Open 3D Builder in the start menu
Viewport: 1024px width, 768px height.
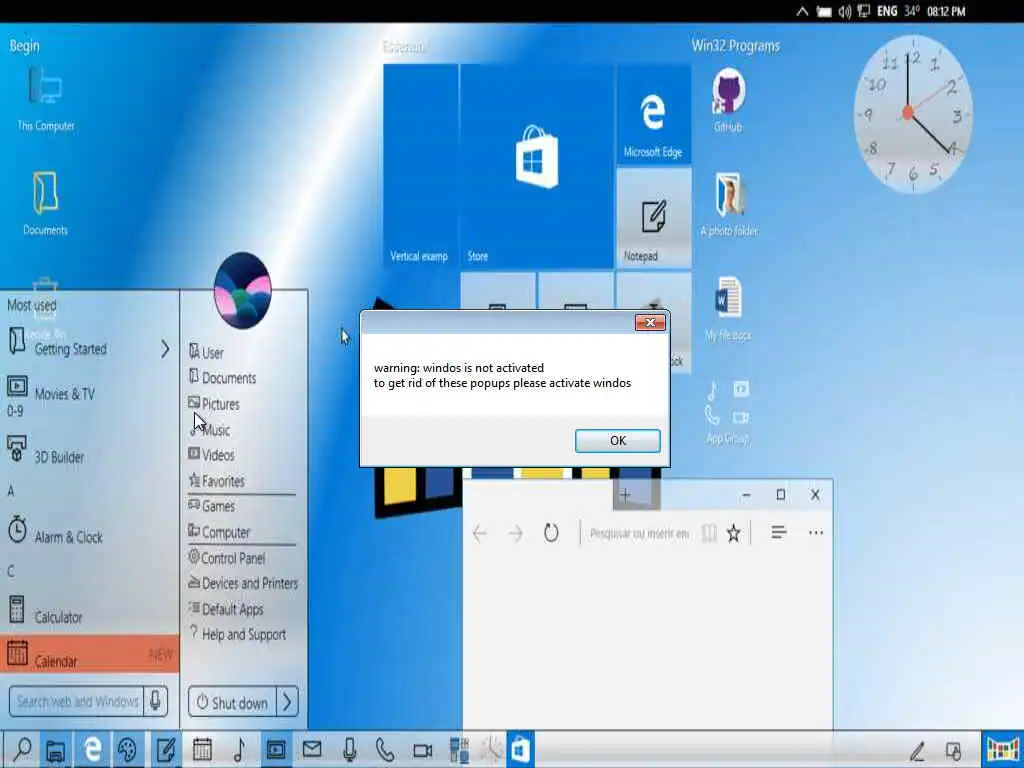click(46, 452)
